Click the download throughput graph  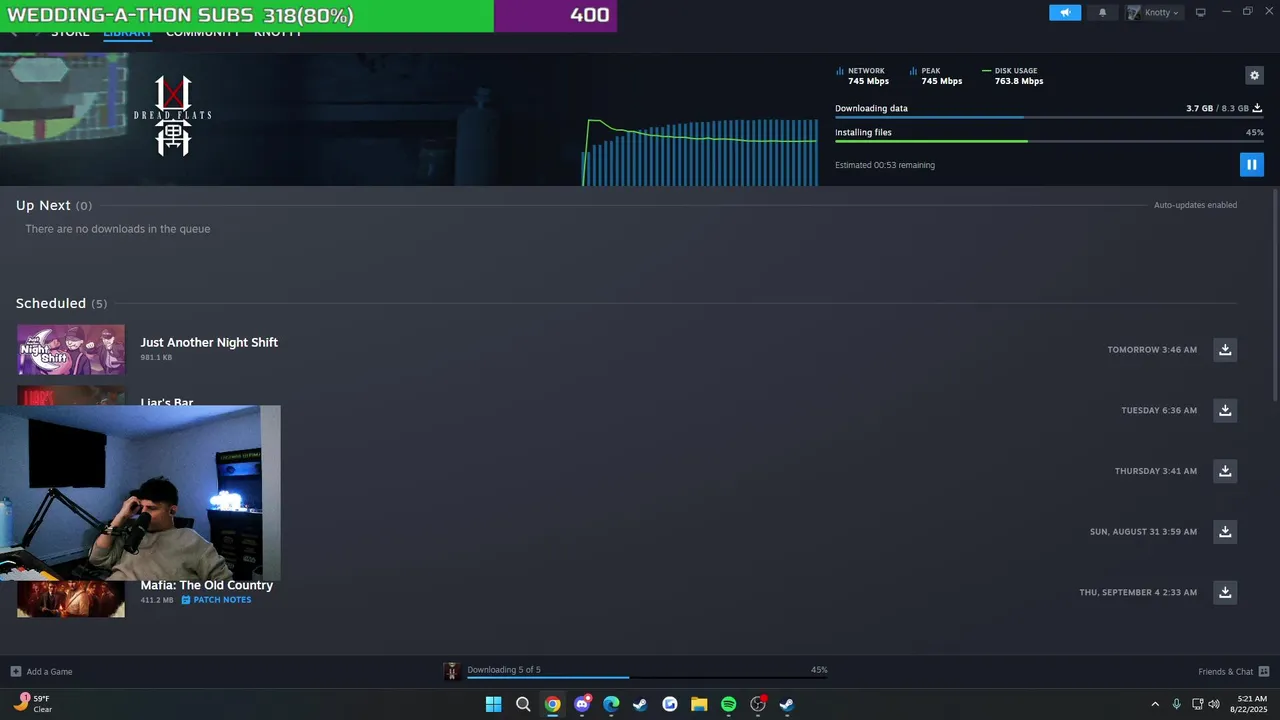[x=700, y=152]
